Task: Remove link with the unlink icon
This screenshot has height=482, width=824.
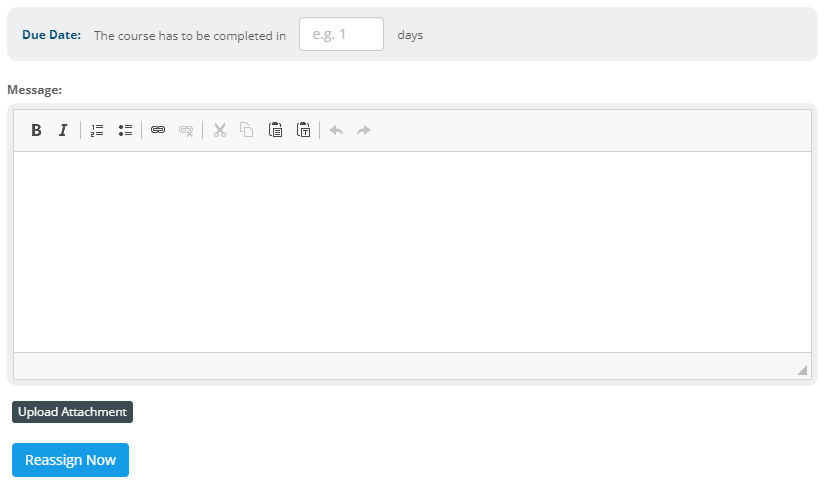Action: [186, 130]
